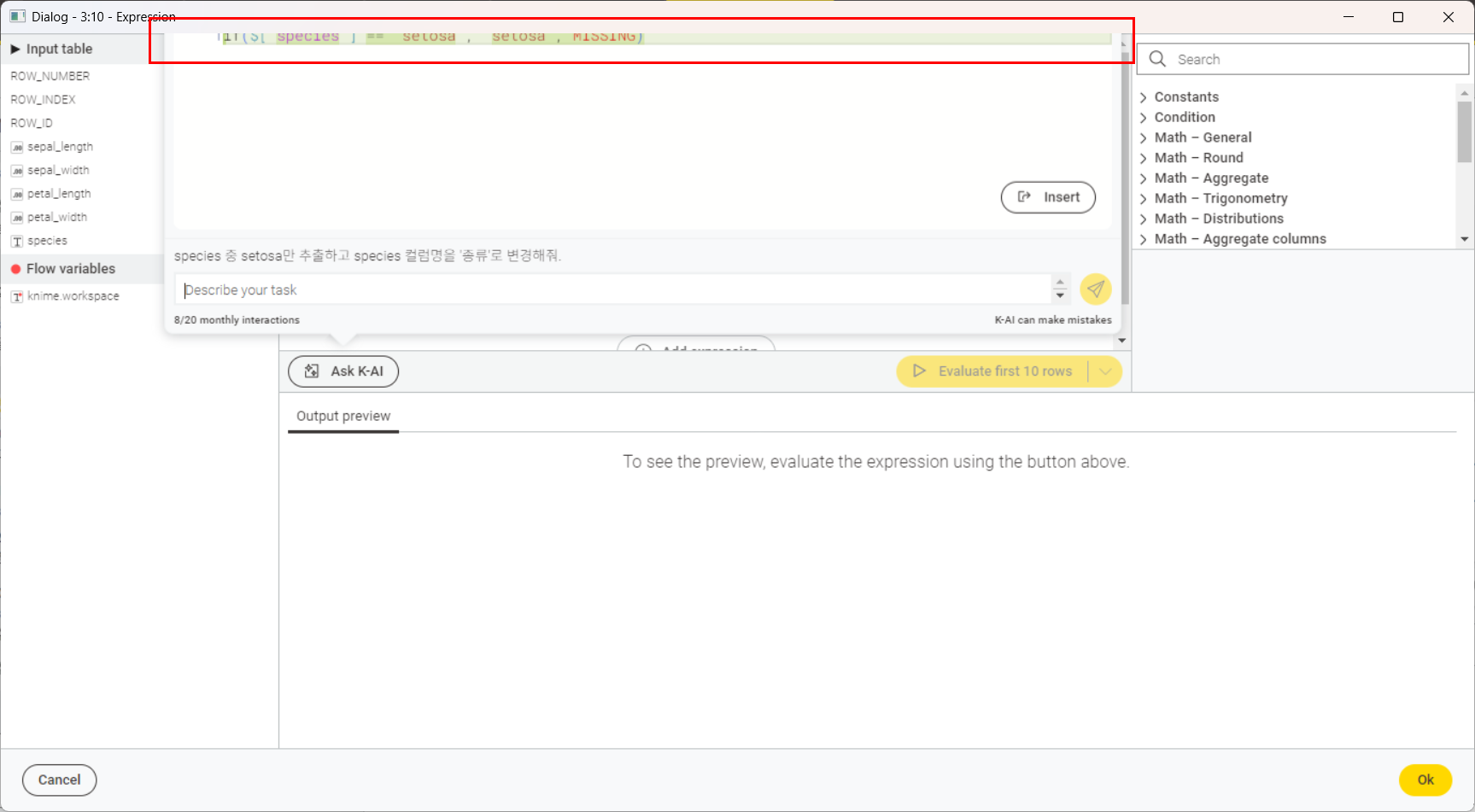Viewport: 1475px width, 812px height.
Task: Click the variable type icon beside knime.workspace
Action: click(x=16, y=296)
